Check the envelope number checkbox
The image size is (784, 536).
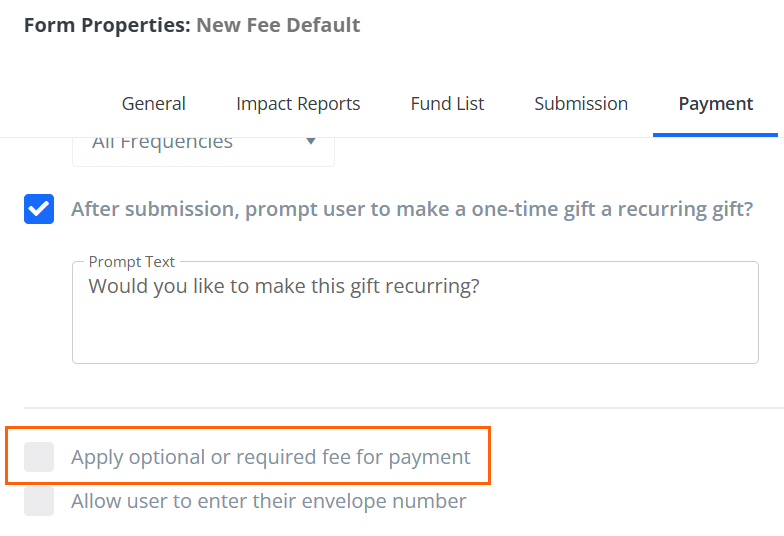(x=39, y=501)
